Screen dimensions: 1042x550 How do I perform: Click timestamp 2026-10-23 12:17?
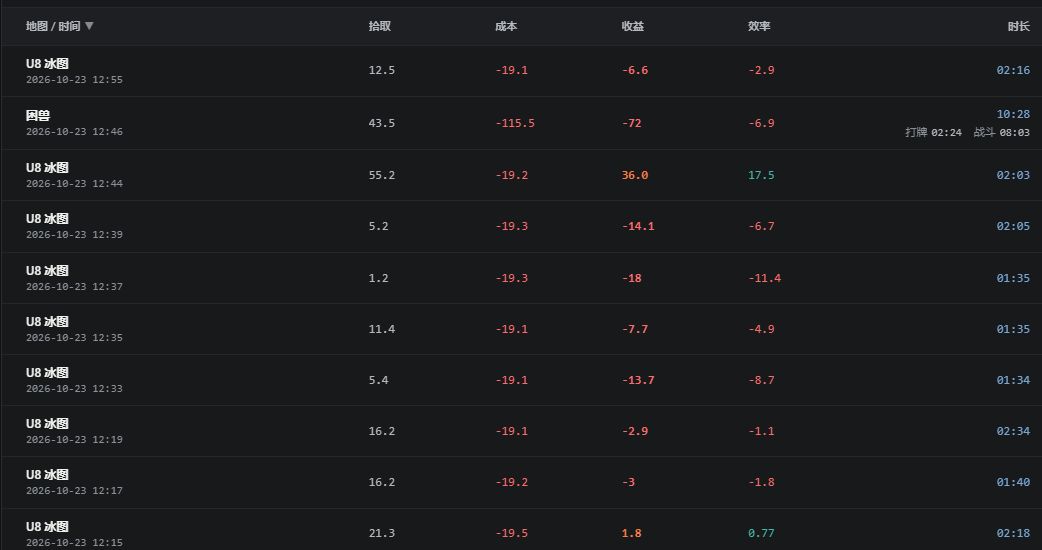click(x=74, y=491)
